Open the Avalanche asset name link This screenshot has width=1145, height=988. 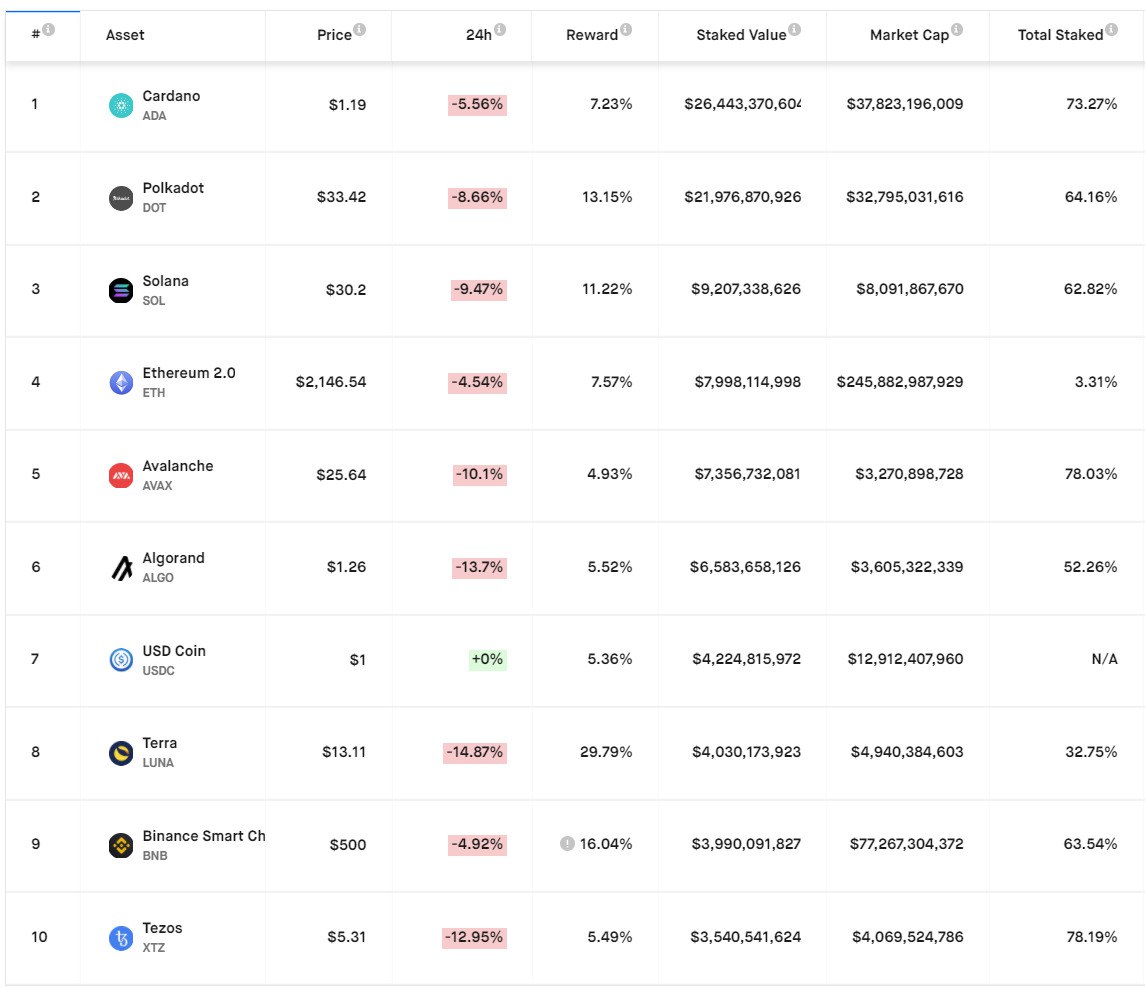(178, 466)
